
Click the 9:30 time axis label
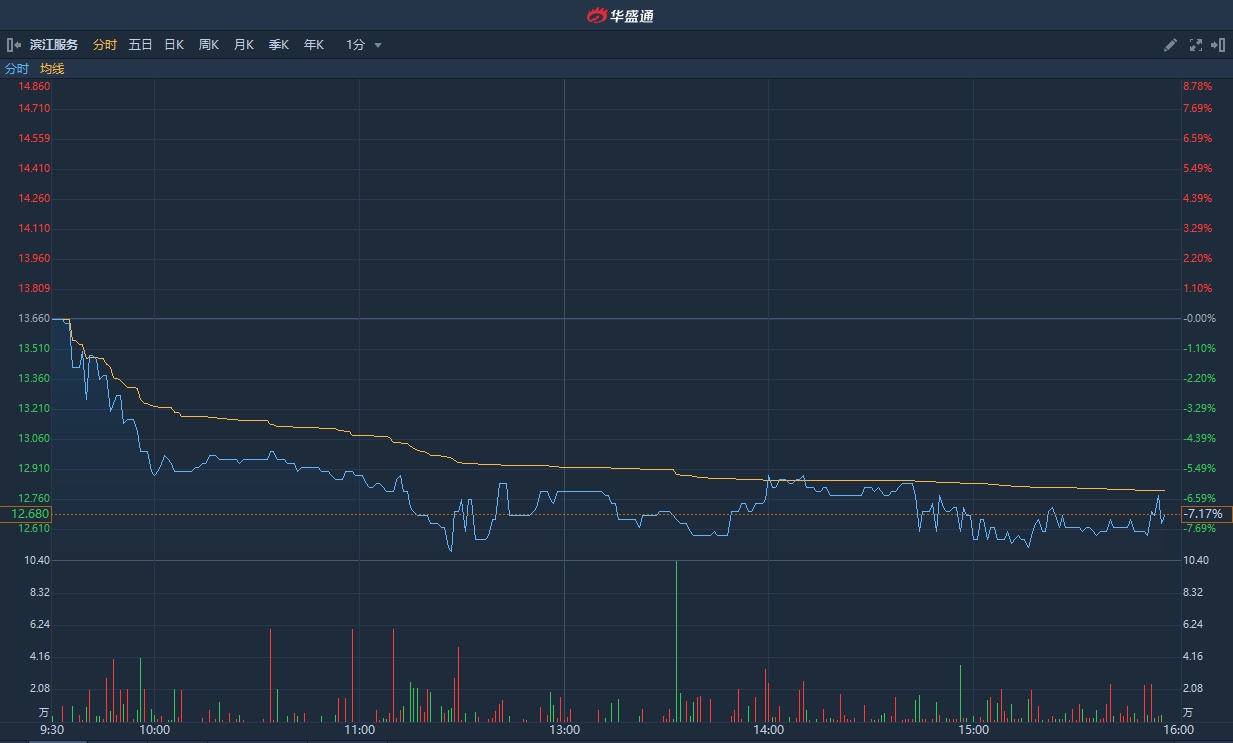tap(52, 730)
